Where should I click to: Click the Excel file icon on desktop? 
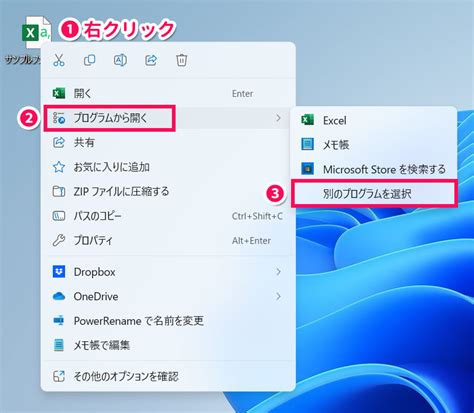[x=37, y=33]
